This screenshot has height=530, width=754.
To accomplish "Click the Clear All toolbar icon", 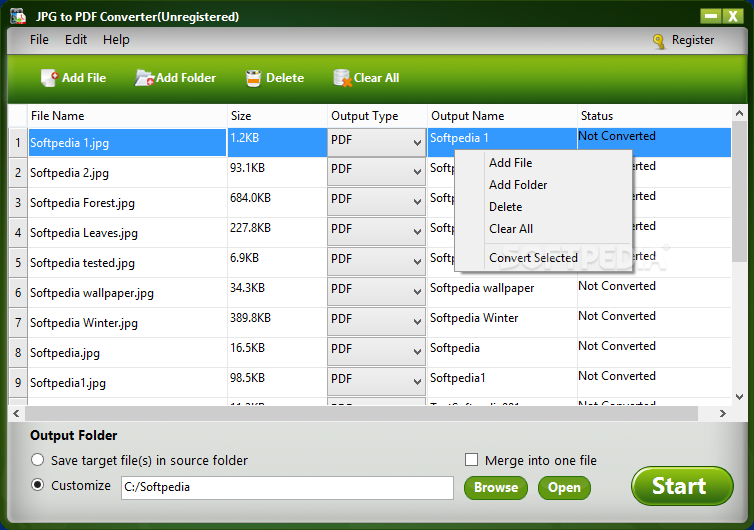I will 342,78.
